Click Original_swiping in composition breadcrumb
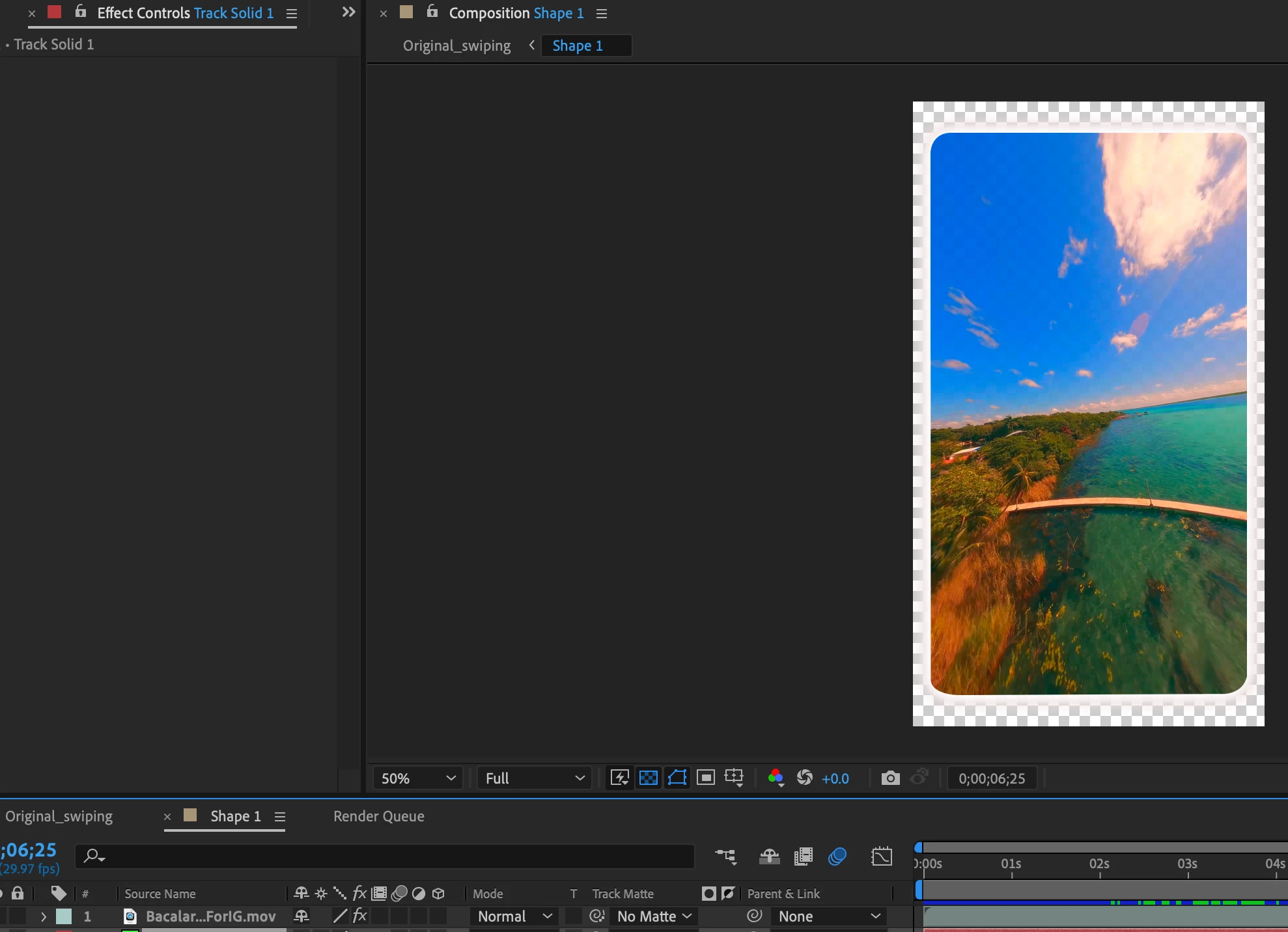The width and height of the screenshot is (1288, 932). 456,46
